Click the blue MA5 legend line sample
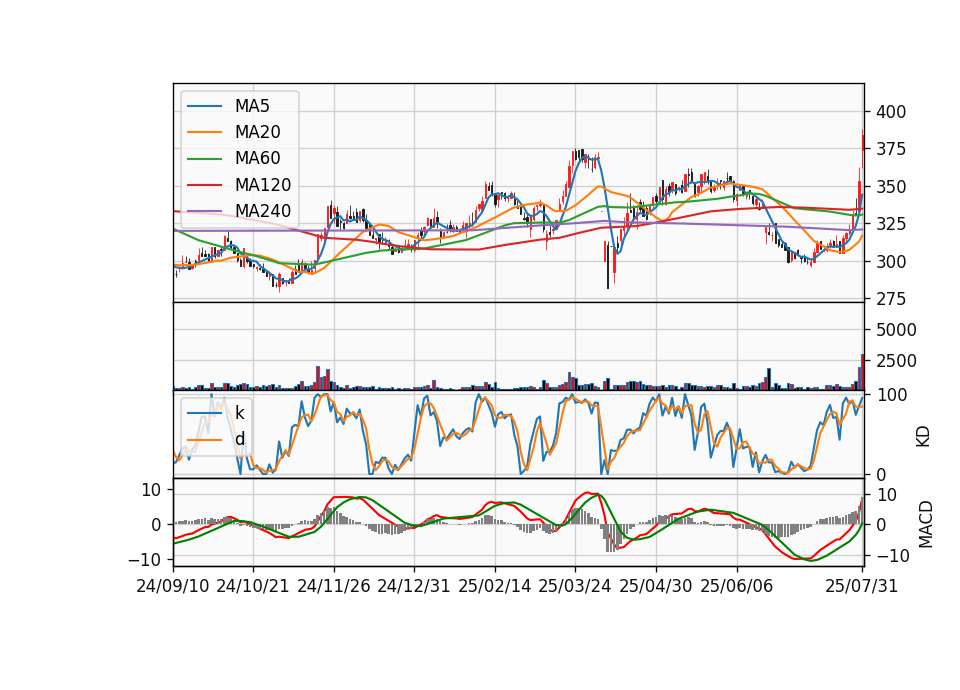The height and width of the screenshot is (690, 960). coord(204,106)
